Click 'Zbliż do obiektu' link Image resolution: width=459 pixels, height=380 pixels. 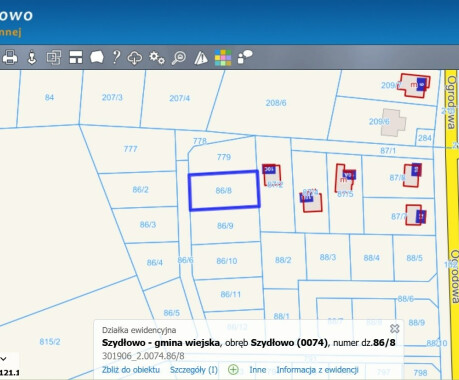pyautogui.click(x=131, y=370)
